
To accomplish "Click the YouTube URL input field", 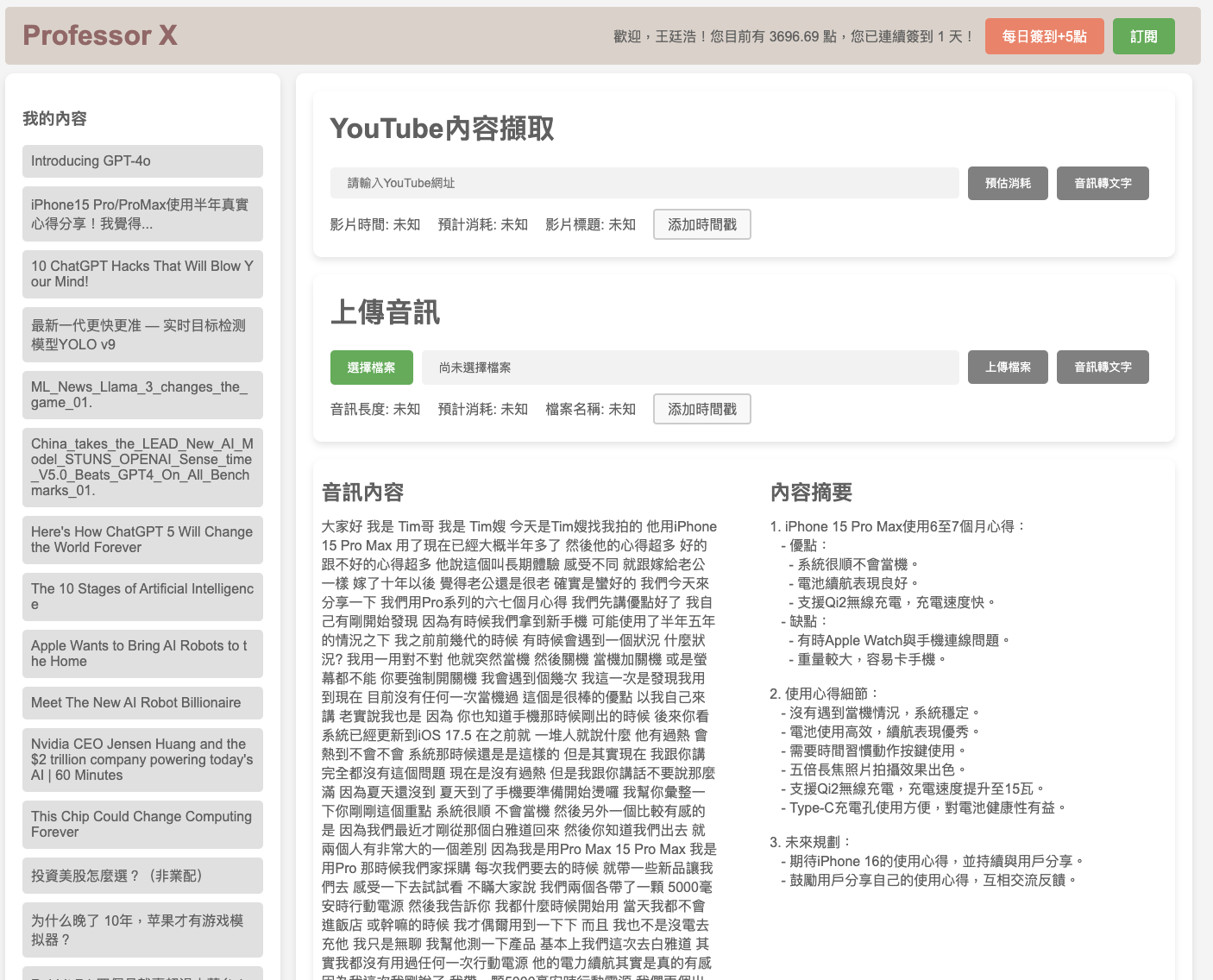I will [644, 183].
